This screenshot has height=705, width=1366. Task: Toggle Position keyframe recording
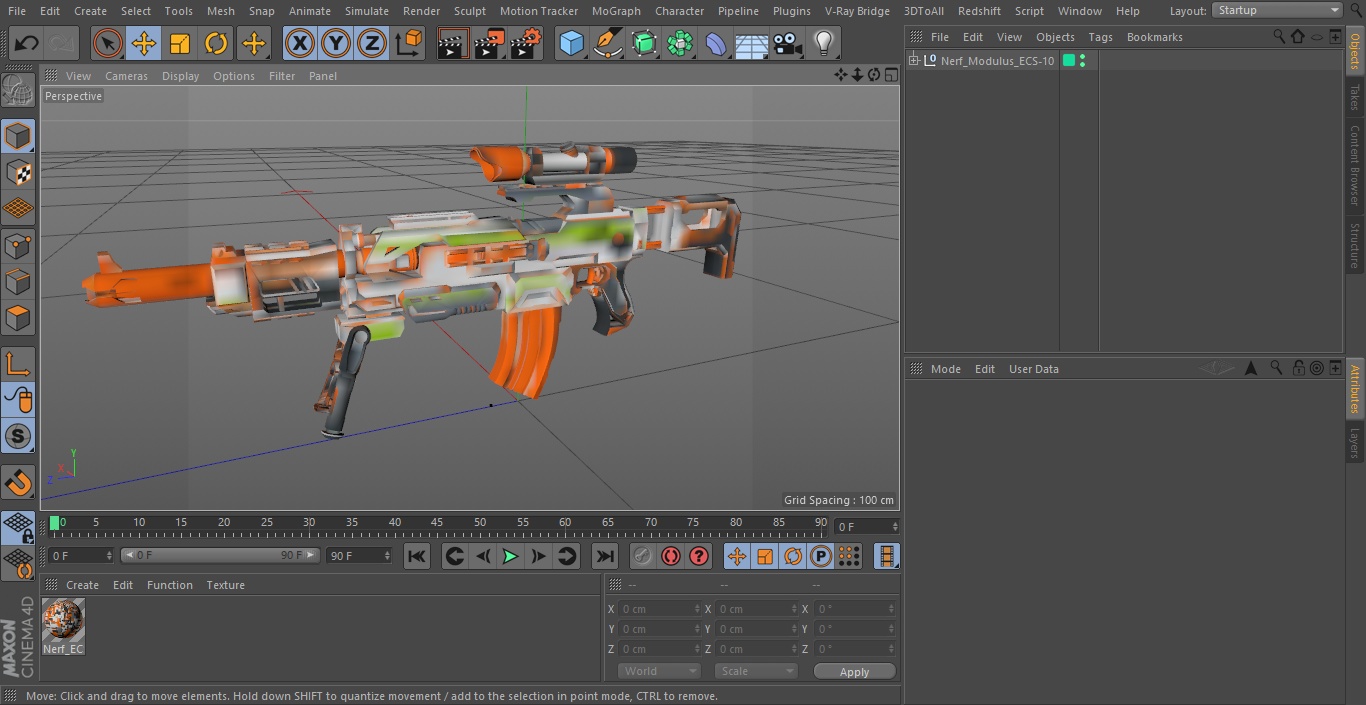(x=737, y=556)
